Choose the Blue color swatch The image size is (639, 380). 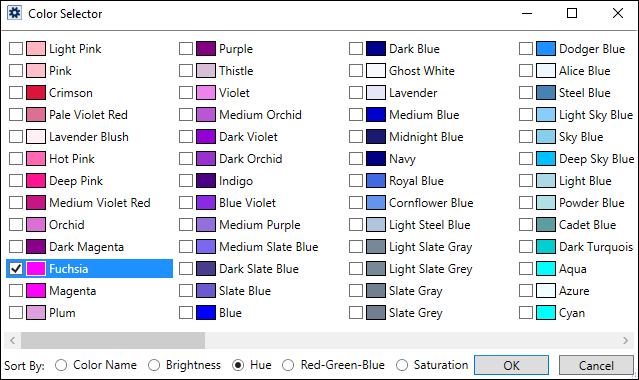pos(206,313)
